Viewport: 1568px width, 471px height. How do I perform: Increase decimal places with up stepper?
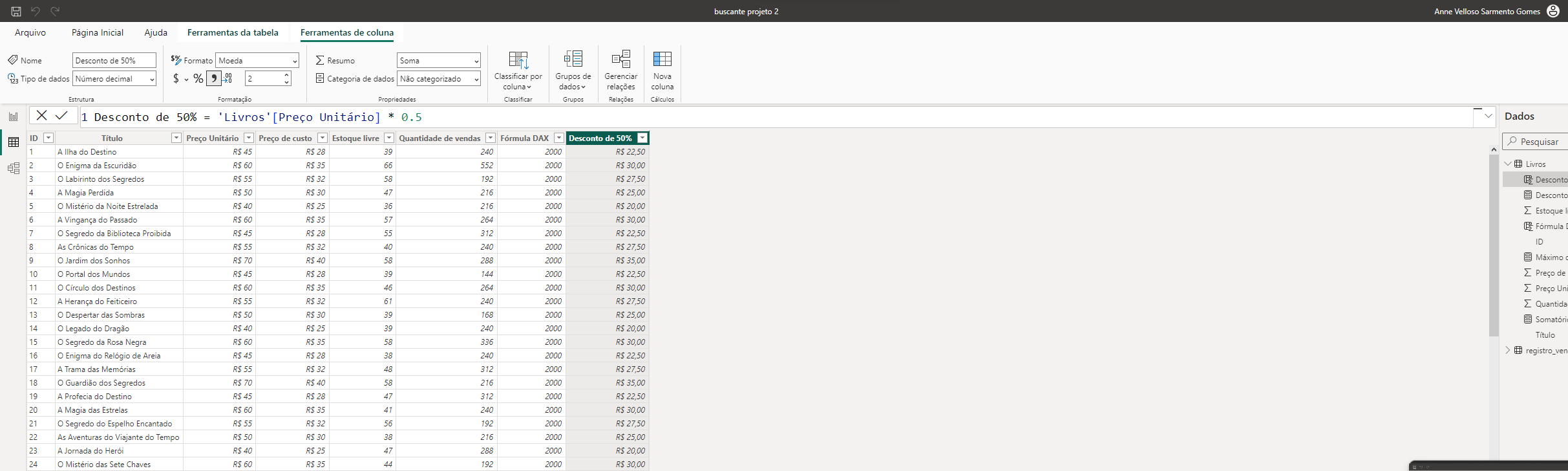287,75
